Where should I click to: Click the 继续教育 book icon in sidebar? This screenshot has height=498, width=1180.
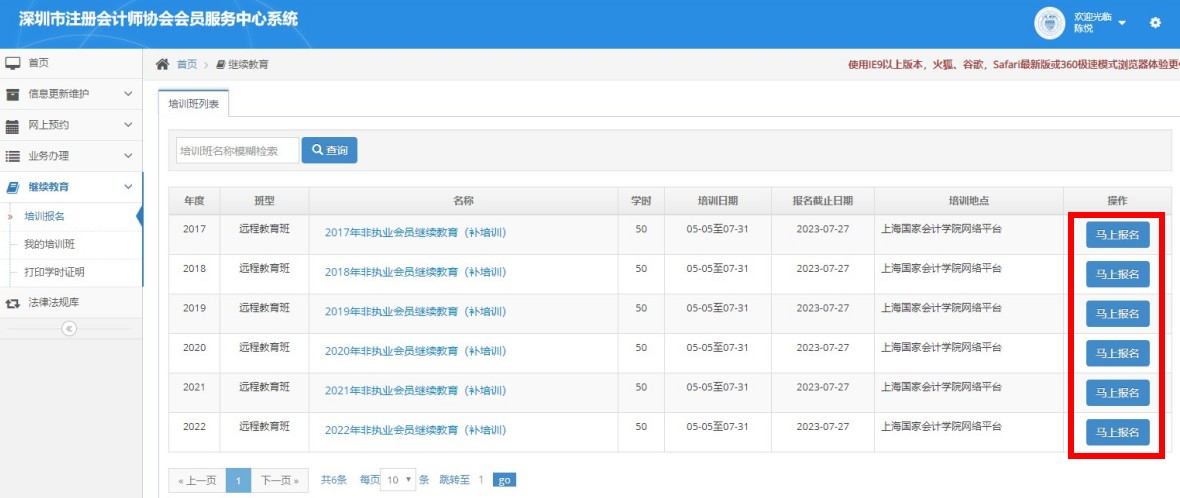[x=13, y=187]
